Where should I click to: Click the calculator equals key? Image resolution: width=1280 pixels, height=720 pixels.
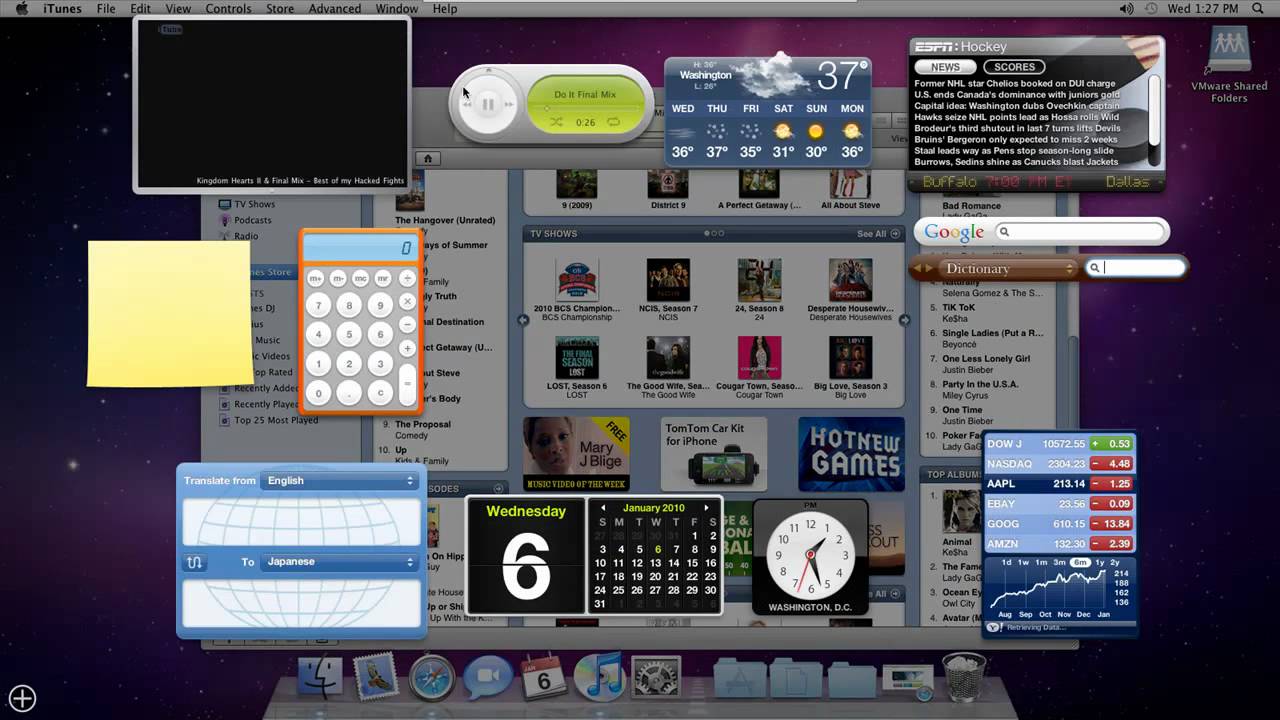pyautogui.click(x=407, y=382)
